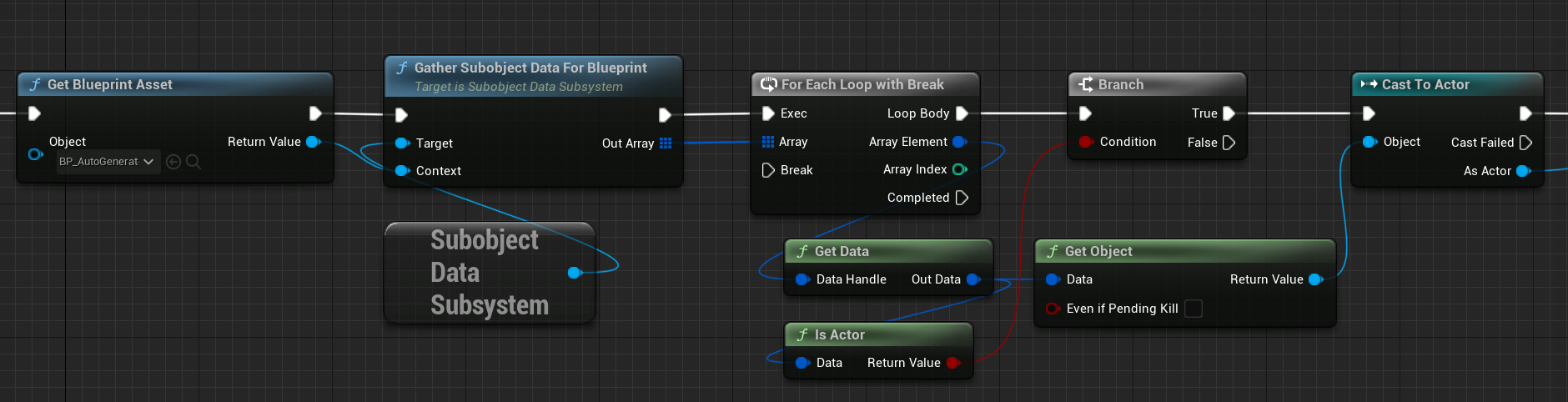Click the Branch exec input pin
This screenshot has width=1568, height=402.
pos(1085,113)
